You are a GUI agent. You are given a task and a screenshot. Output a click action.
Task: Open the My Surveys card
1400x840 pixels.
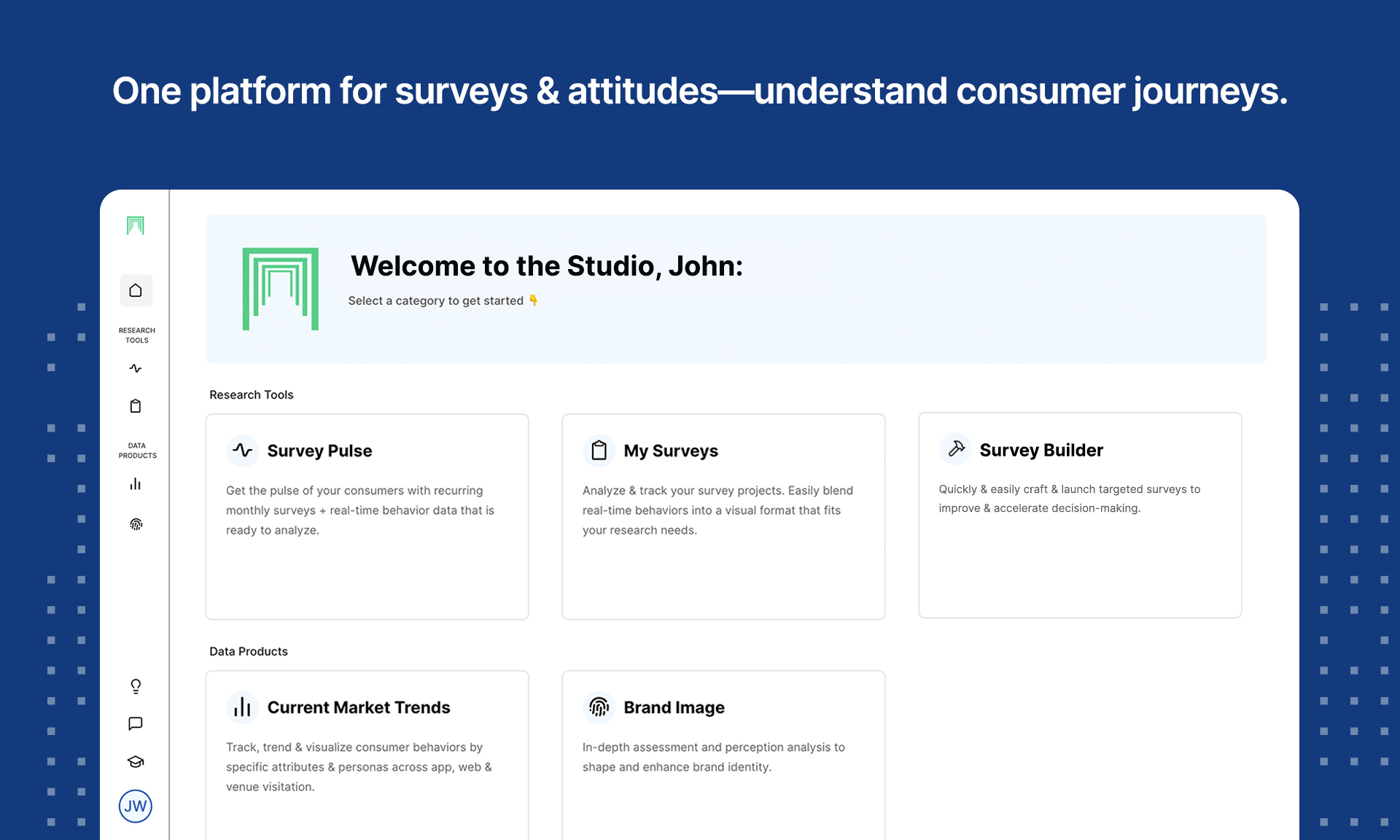[723, 516]
